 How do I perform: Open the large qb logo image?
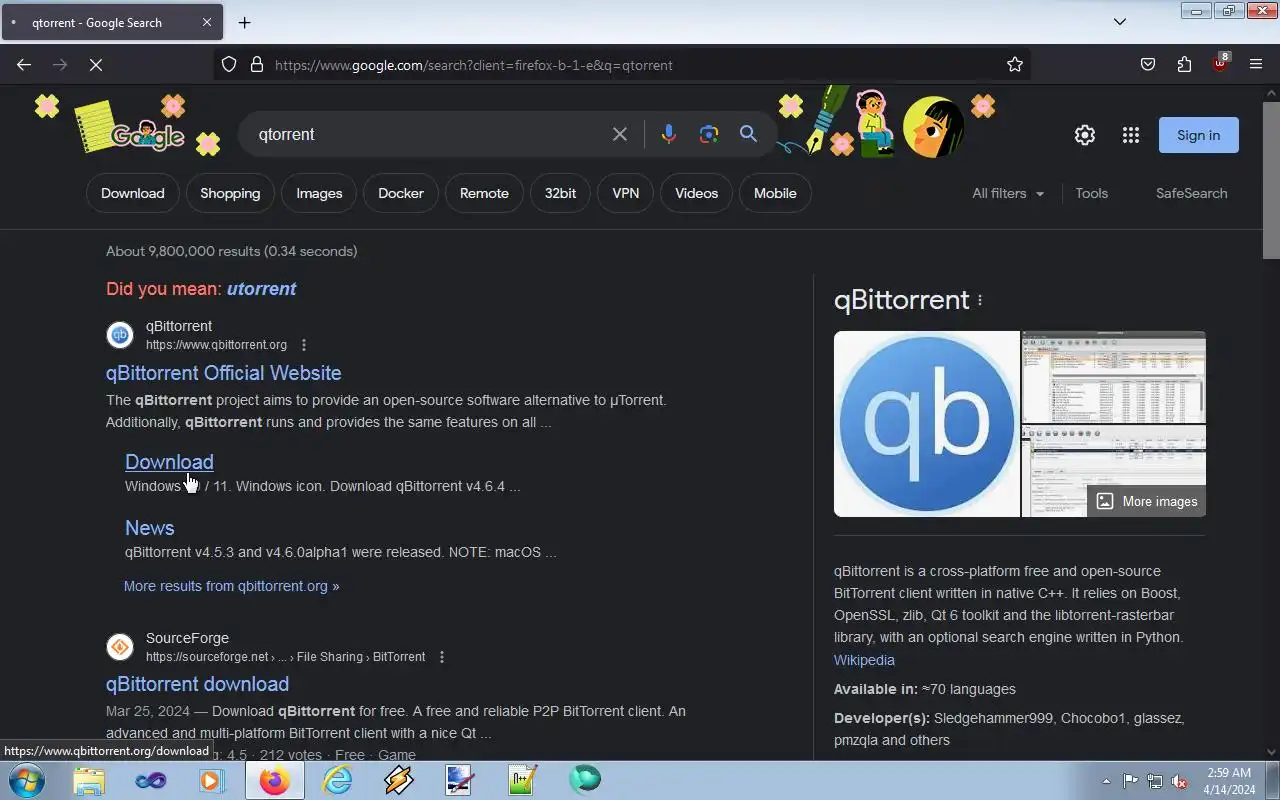pyautogui.click(x=926, y=424)
